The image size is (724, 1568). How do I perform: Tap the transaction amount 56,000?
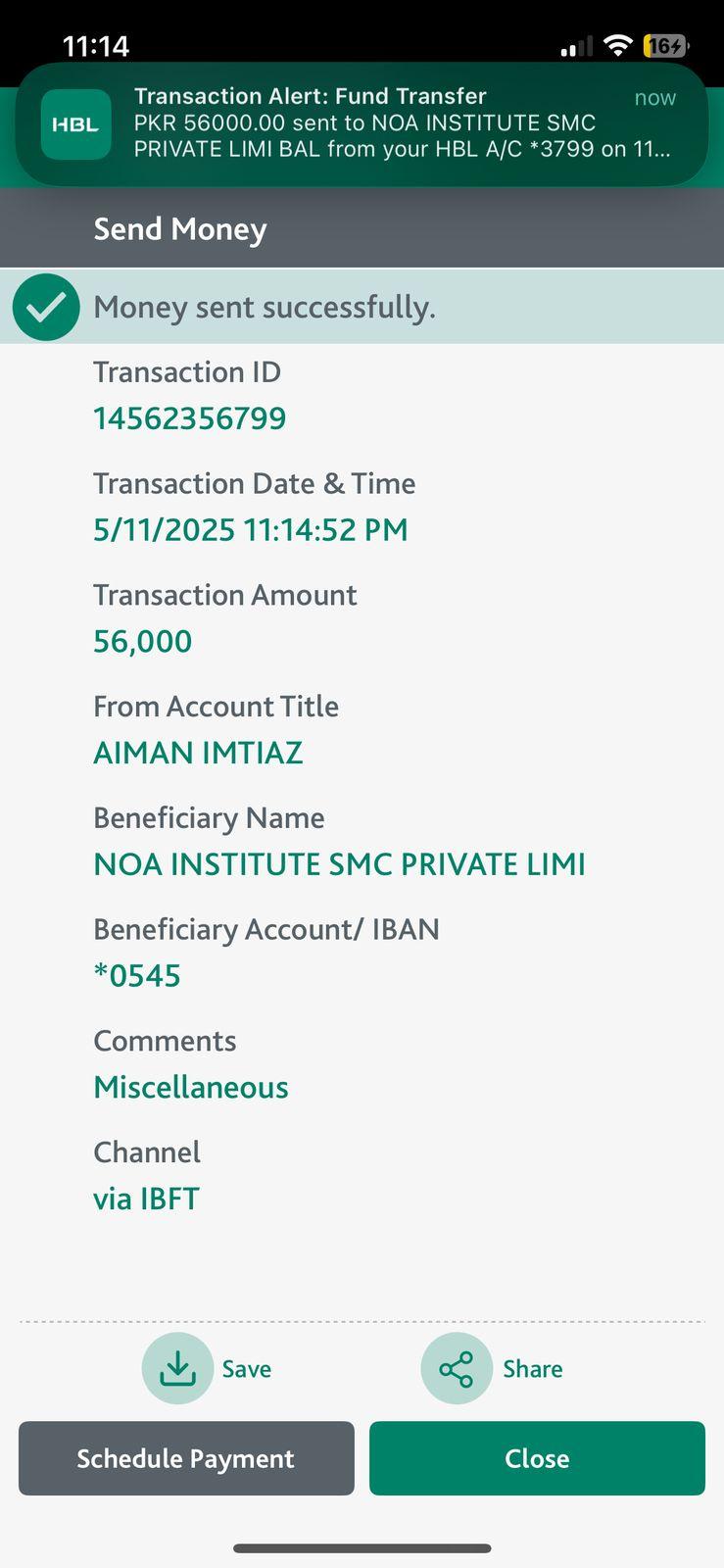tap(142, 642)
